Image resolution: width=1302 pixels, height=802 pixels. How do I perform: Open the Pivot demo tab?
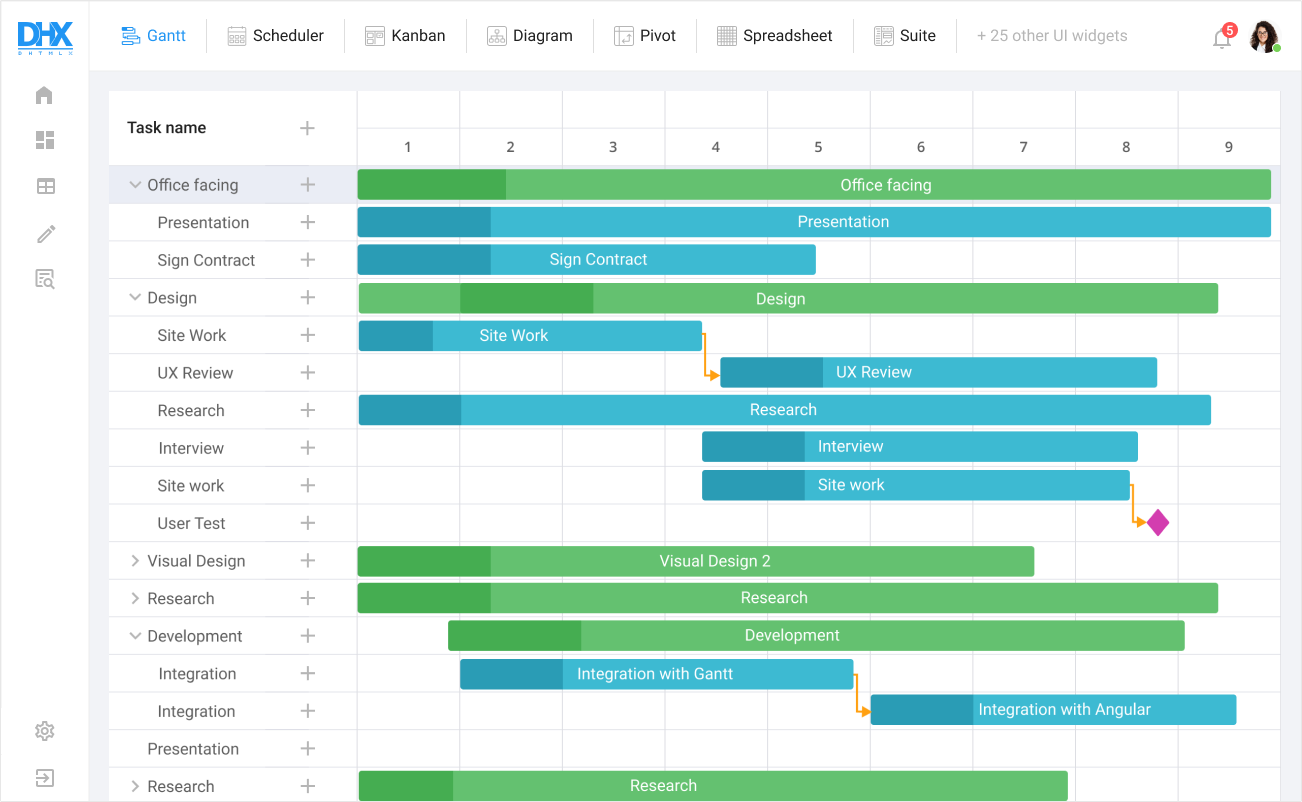click(645, 35)
